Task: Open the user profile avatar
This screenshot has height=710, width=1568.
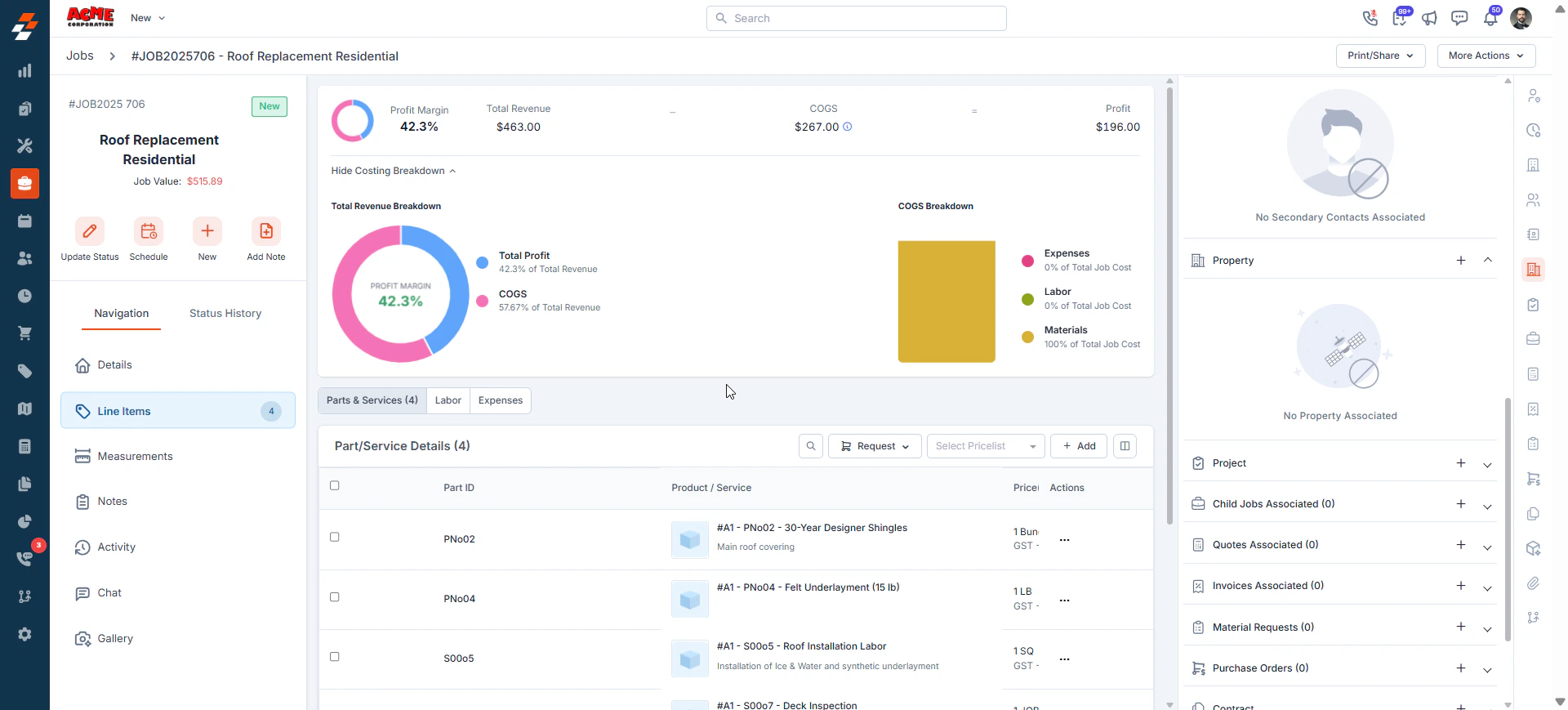Action: [1521, 18]
